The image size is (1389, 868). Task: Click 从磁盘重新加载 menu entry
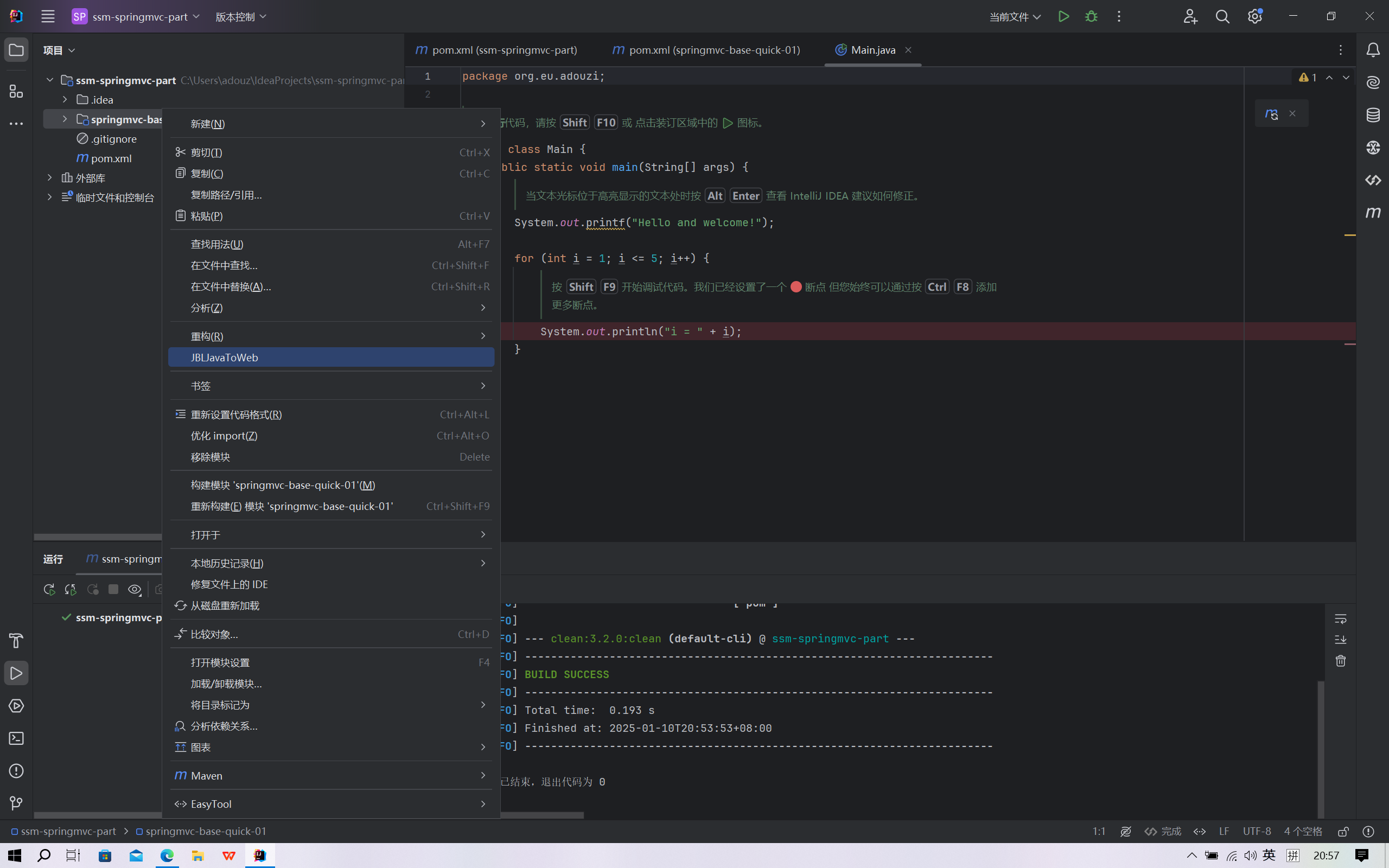tap(225, 605)
